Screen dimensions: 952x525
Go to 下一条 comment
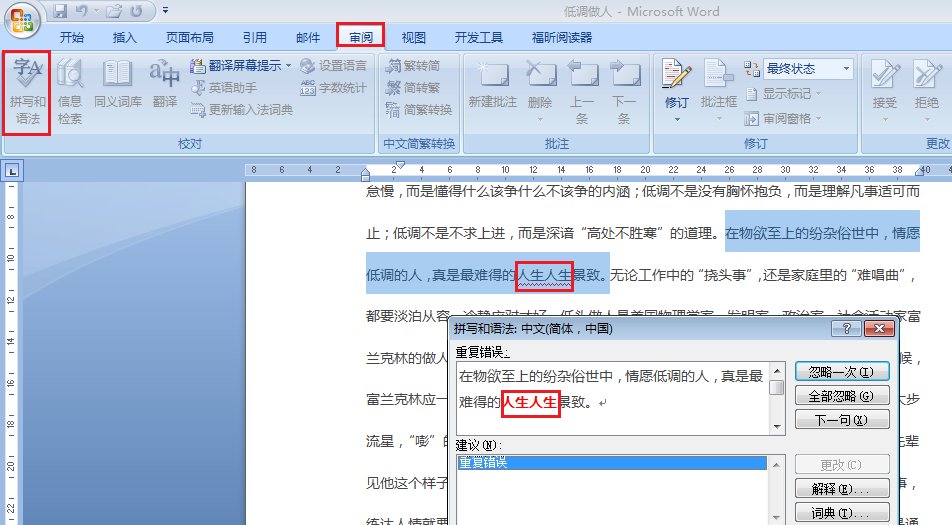pos(624,91)
